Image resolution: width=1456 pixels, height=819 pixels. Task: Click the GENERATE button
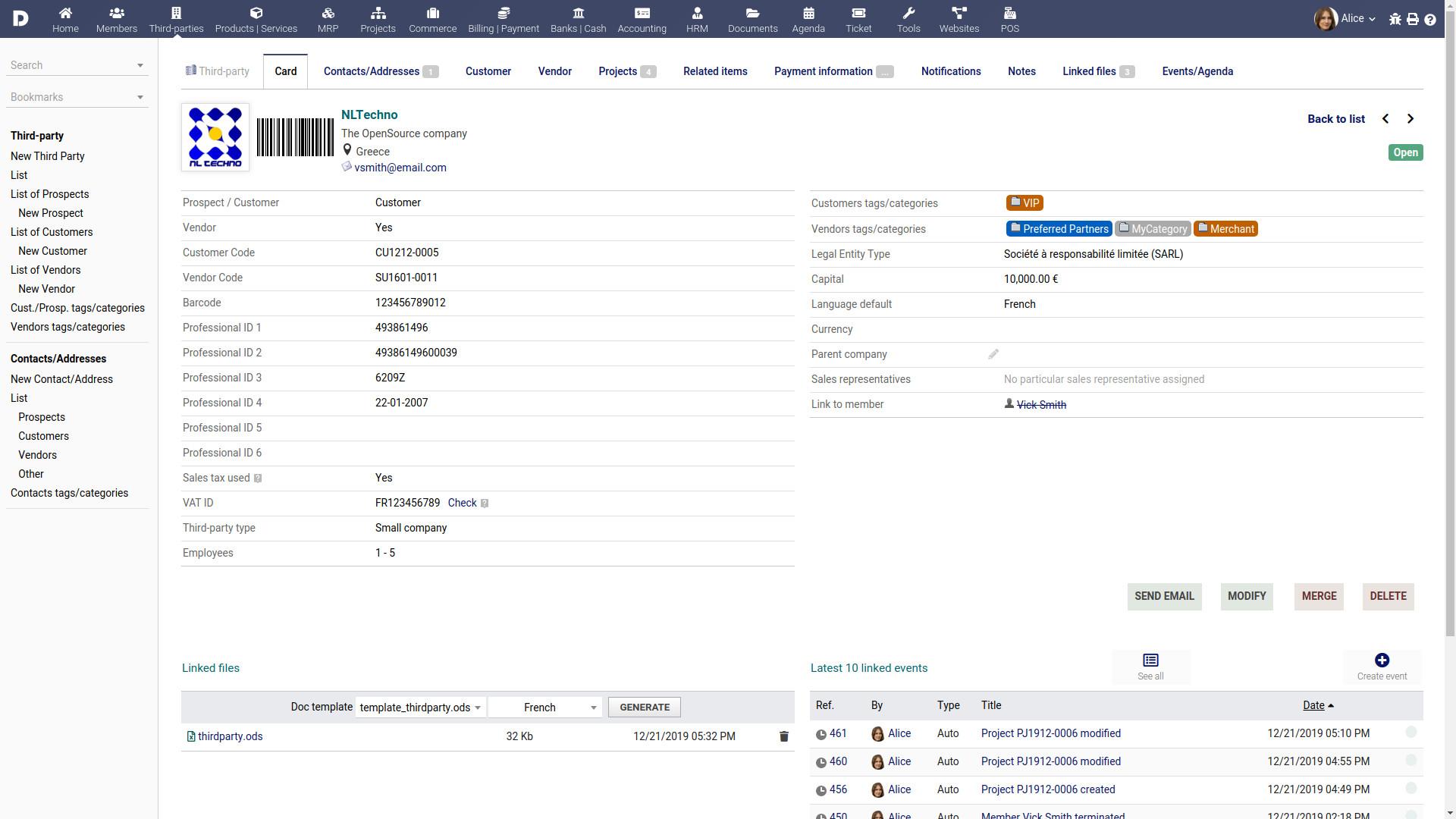click(x=643, y=707)
